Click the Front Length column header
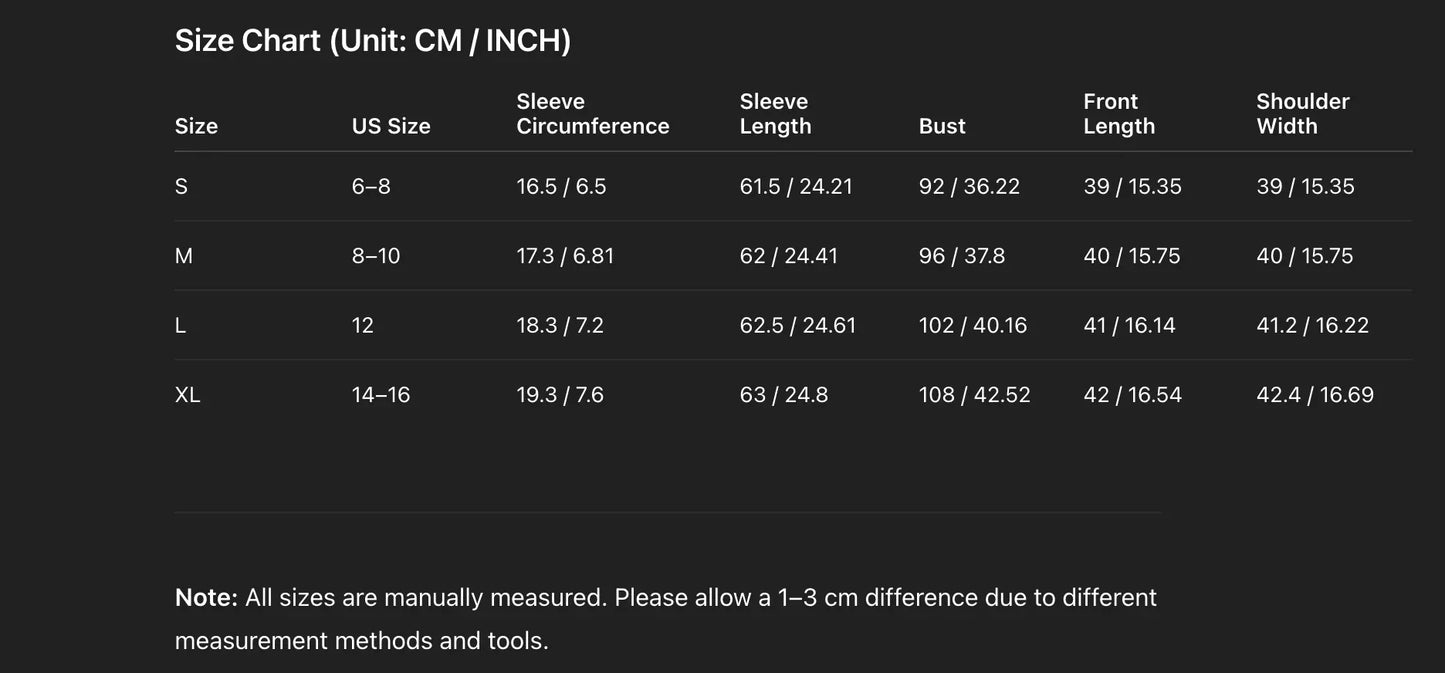Viewport: 1445px width, 673px height. pyautogui.click(x=1119, y=114)
